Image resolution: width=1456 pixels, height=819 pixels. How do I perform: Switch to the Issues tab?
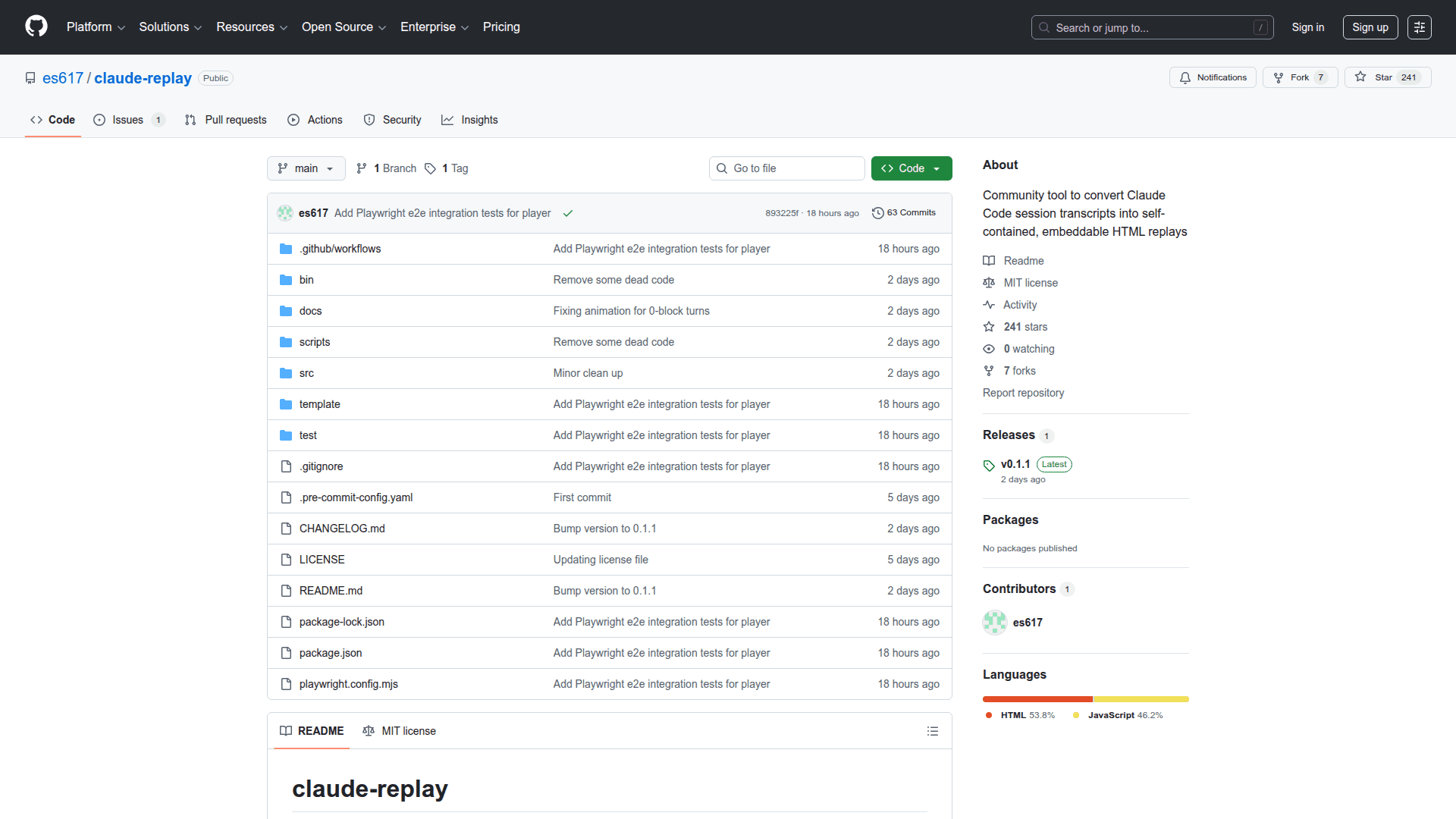coord(127,120)
